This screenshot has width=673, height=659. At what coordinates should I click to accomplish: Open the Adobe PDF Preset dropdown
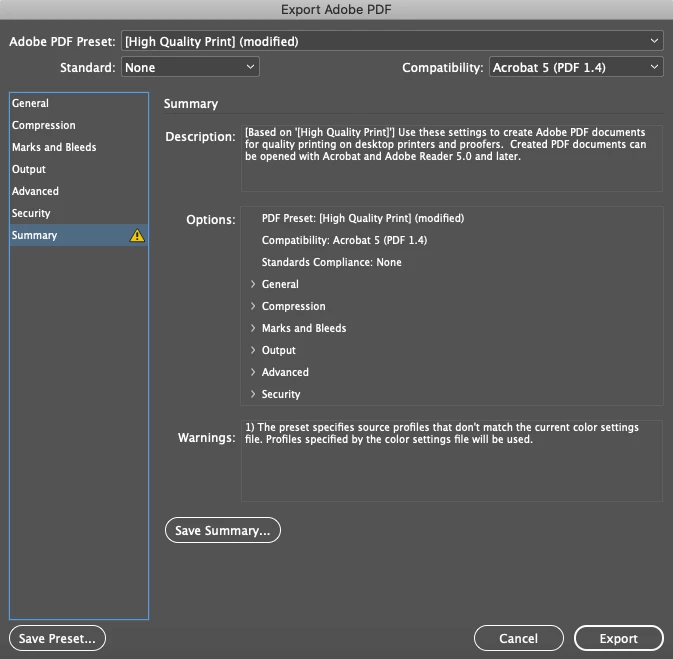pyautogui.click(x=392, y=41)
